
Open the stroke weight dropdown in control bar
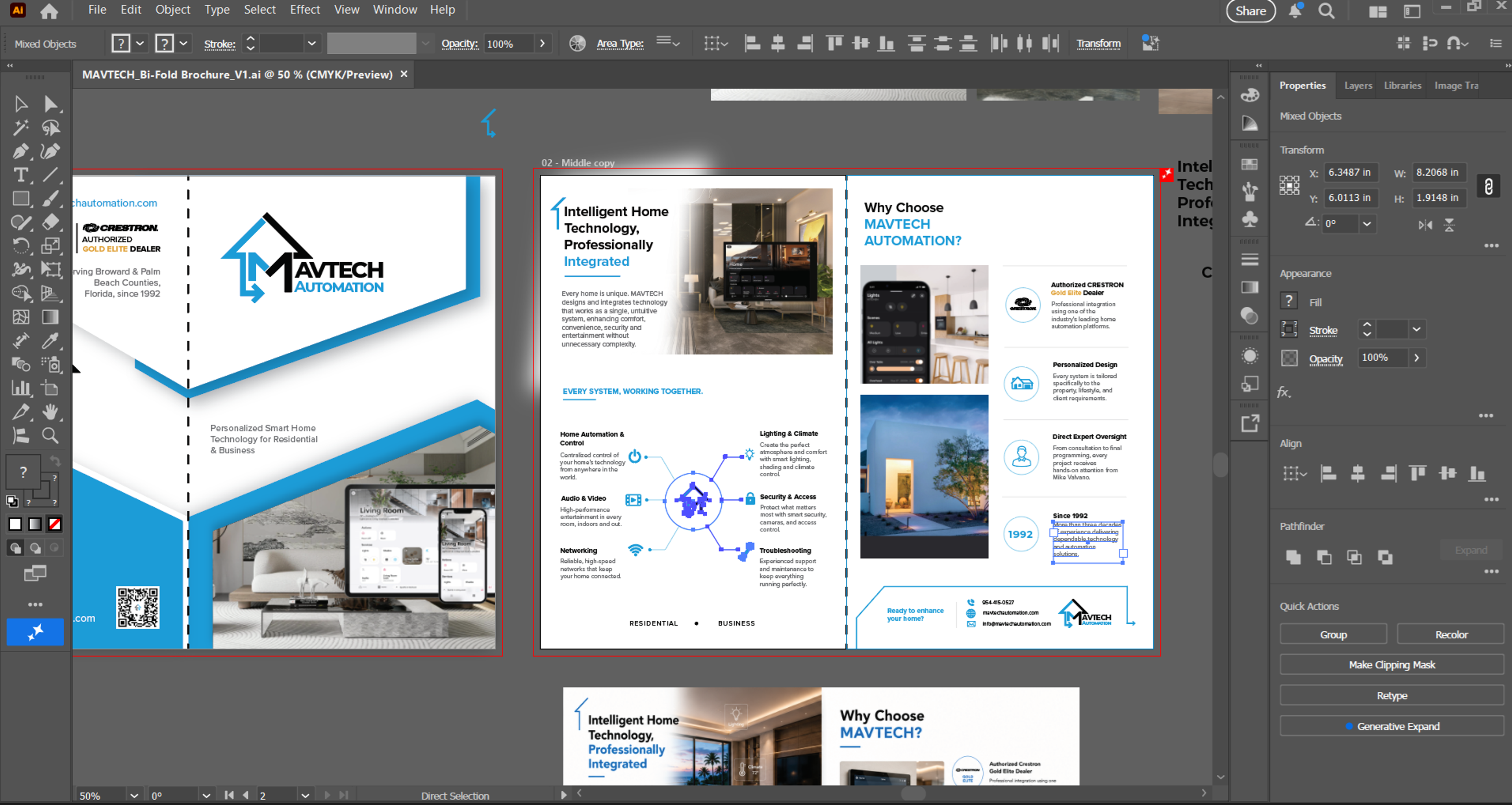click(312, 43)
